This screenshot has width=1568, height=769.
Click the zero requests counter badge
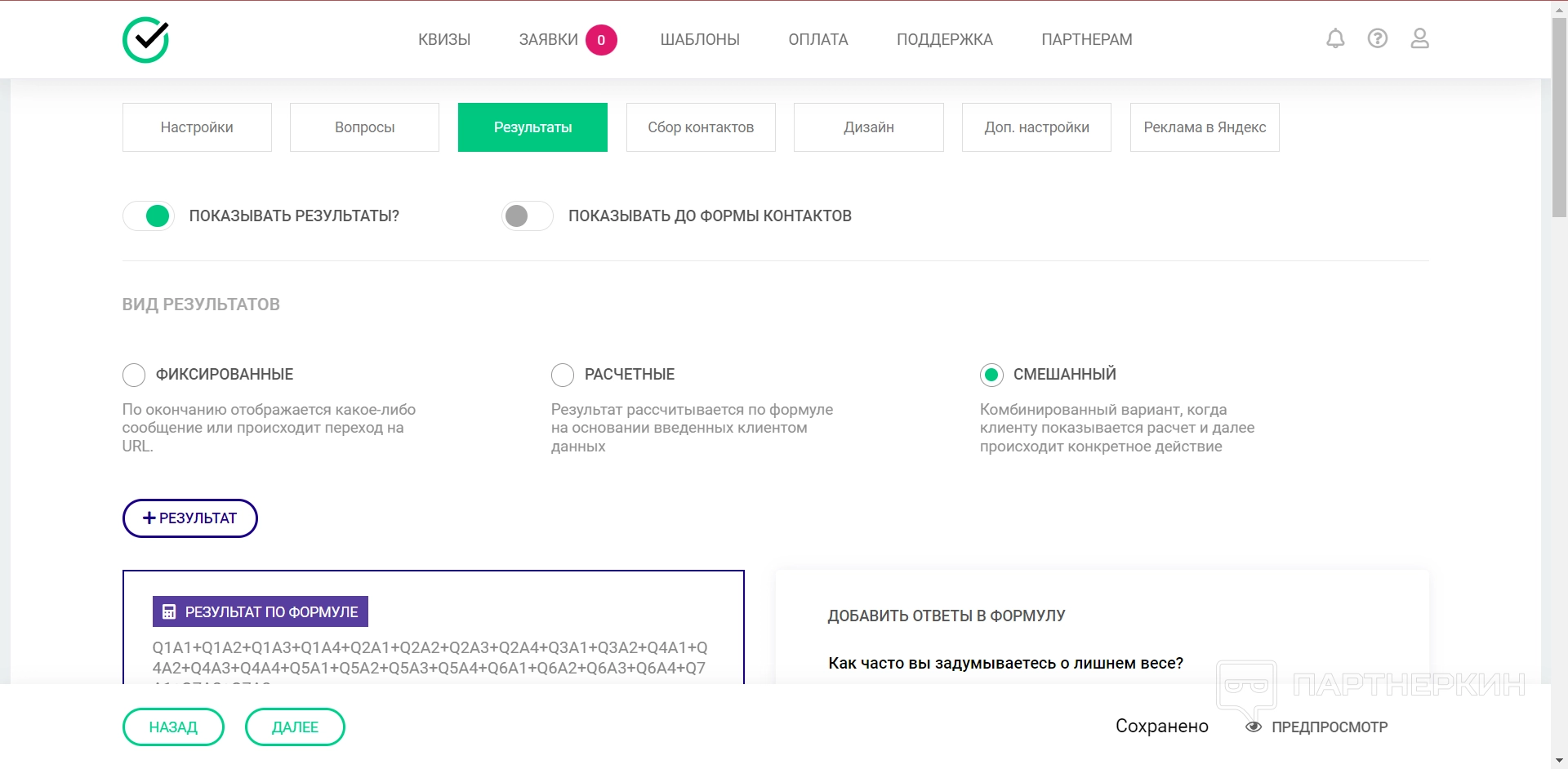(x=601, y=40)
